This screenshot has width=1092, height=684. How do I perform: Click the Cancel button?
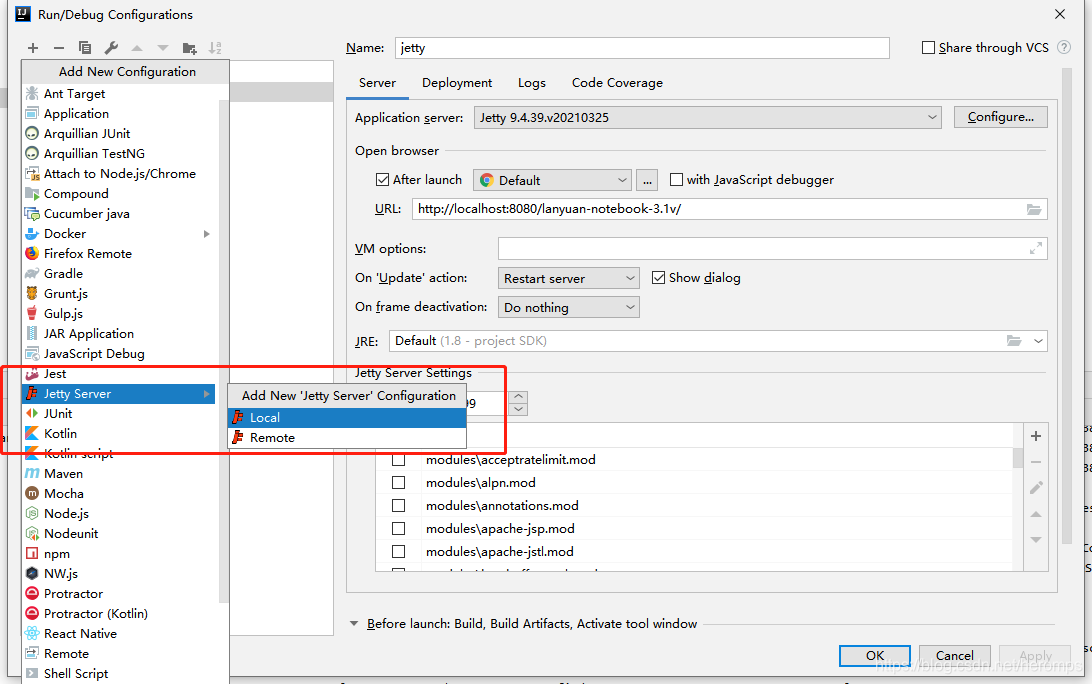pyautogui.click(x=955, y=655)
